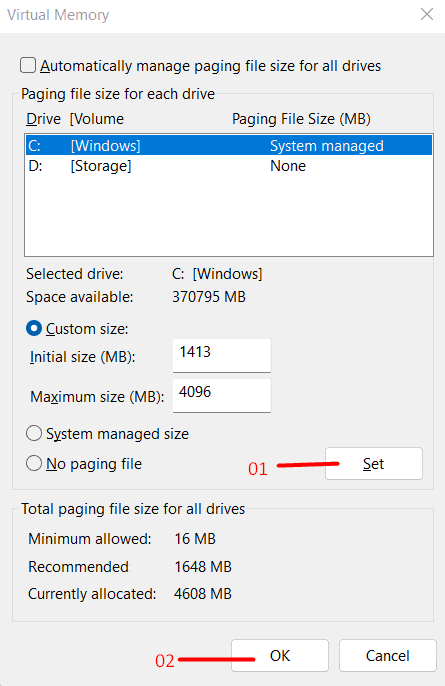Click the Set button

point(374,463)
